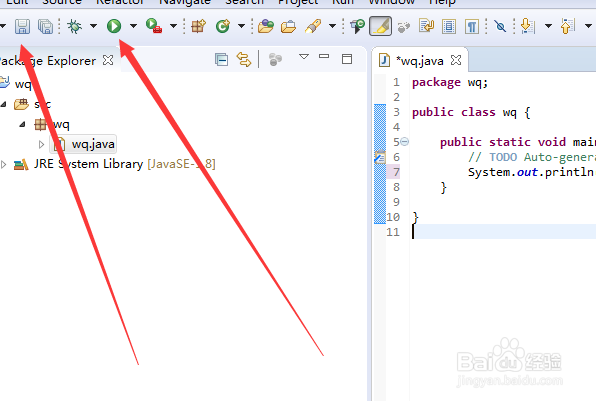Click the Previous Annotation up arrow icon
596x401 pixels.
[568, 26]
